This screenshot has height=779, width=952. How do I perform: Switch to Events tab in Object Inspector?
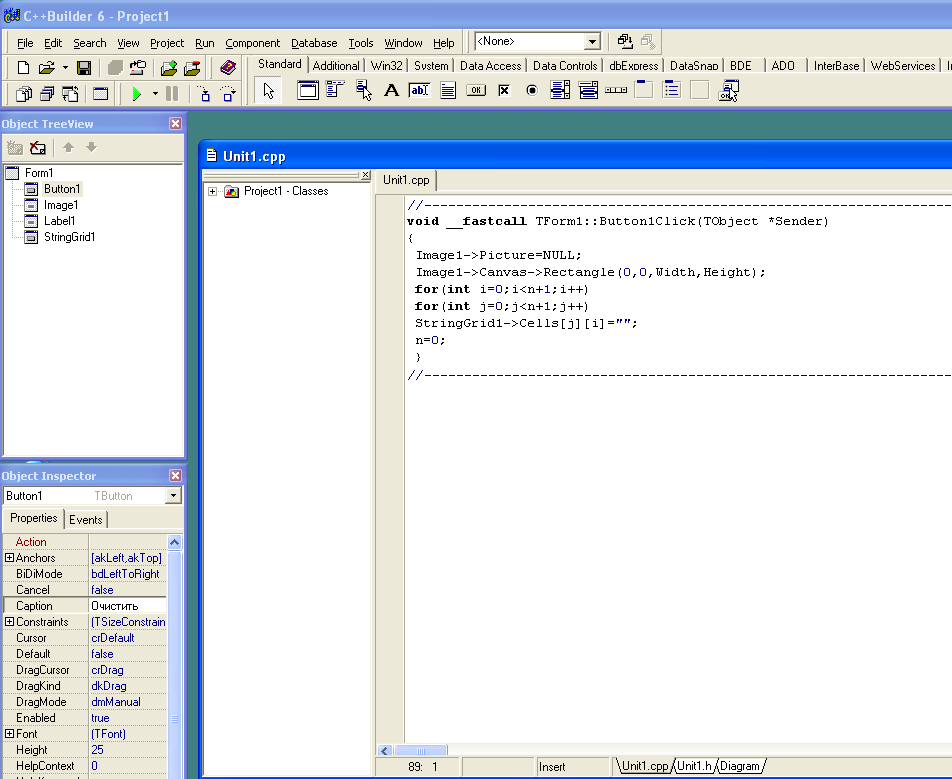point(86,520)
